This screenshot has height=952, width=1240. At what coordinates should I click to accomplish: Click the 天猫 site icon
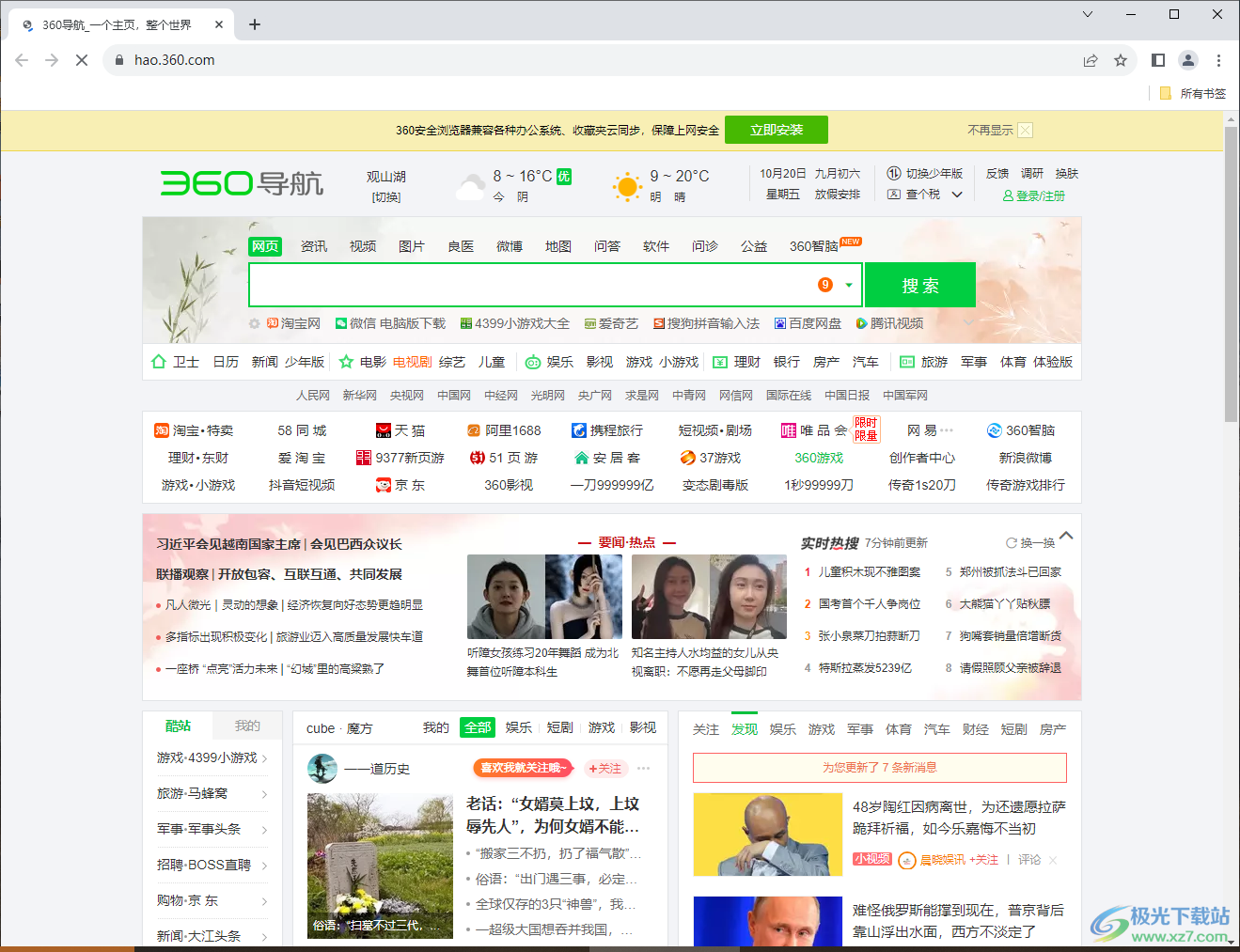coord(384,430)
